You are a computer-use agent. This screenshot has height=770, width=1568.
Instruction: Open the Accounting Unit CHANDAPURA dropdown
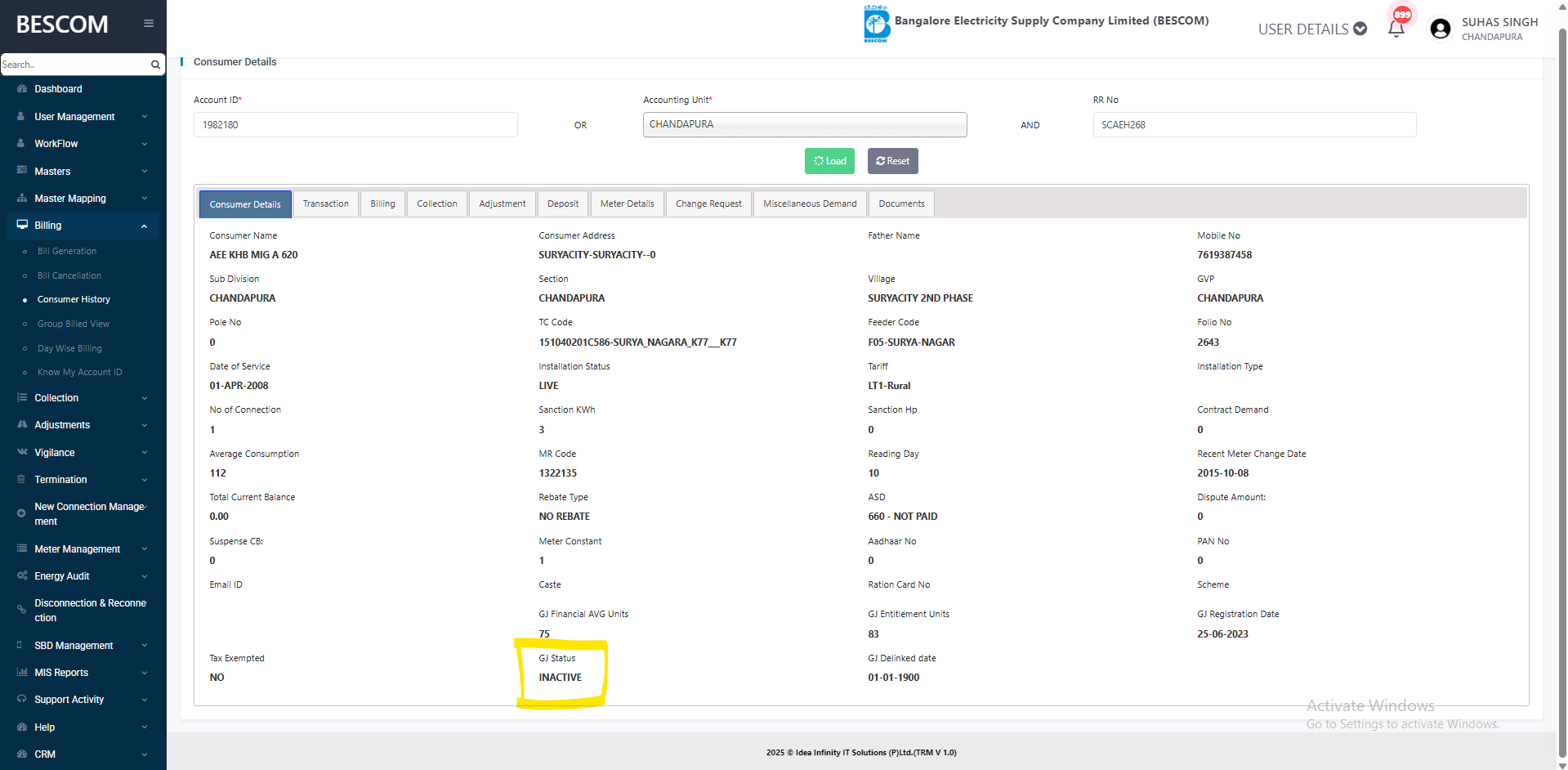click(x=805, y=124)
